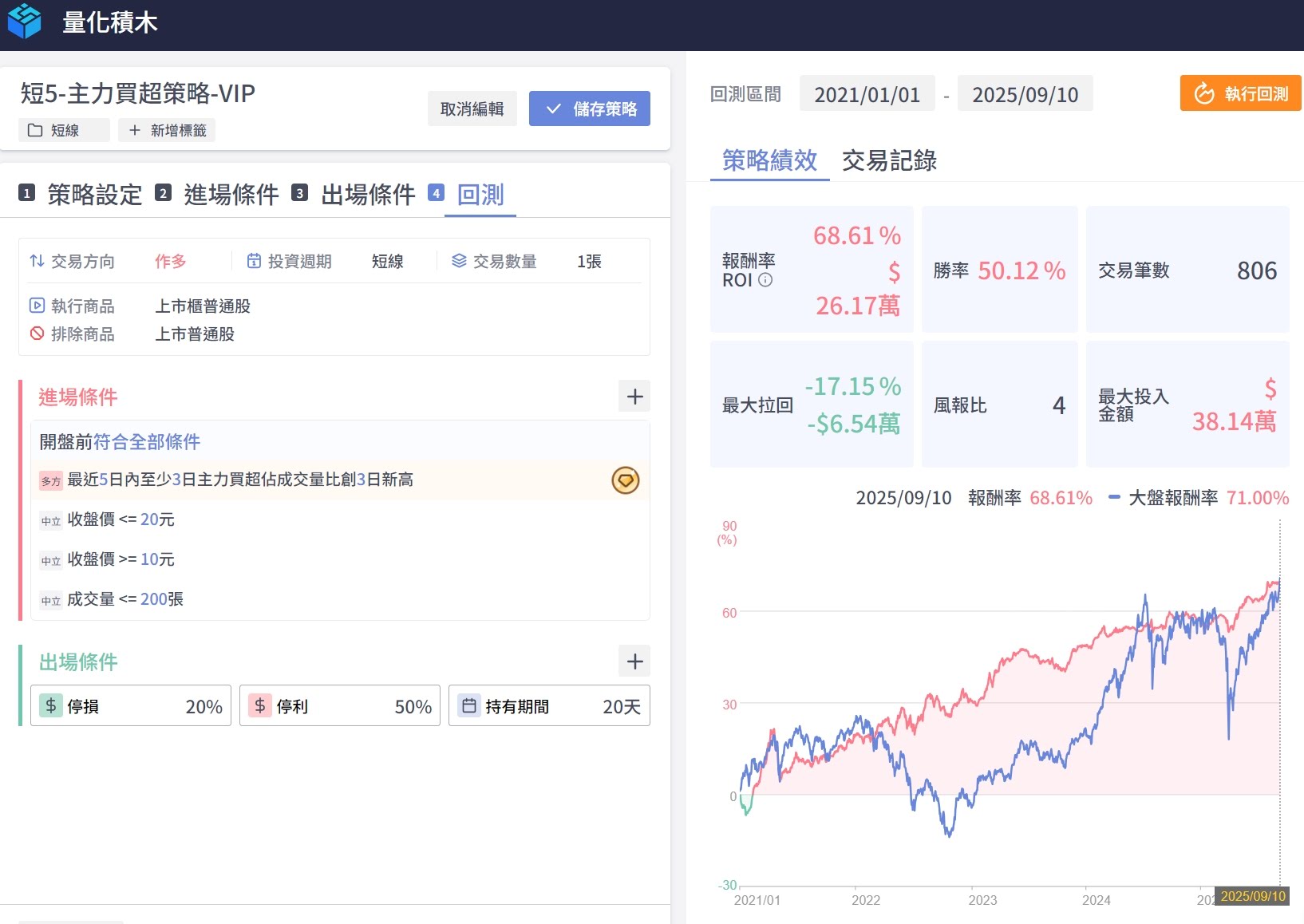The height and width of the screenshot is (924, 1304).
Task: Click the 停利 red dollar icon
Action: tap(260, 705)
